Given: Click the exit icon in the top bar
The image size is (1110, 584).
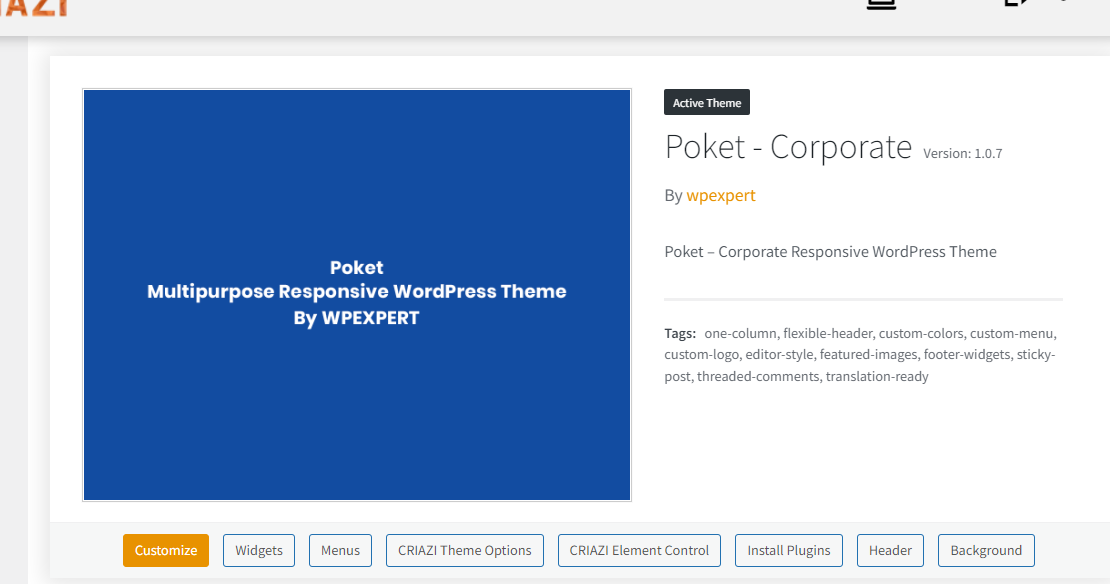Looking at the screenshot, I should [1016, 4].
